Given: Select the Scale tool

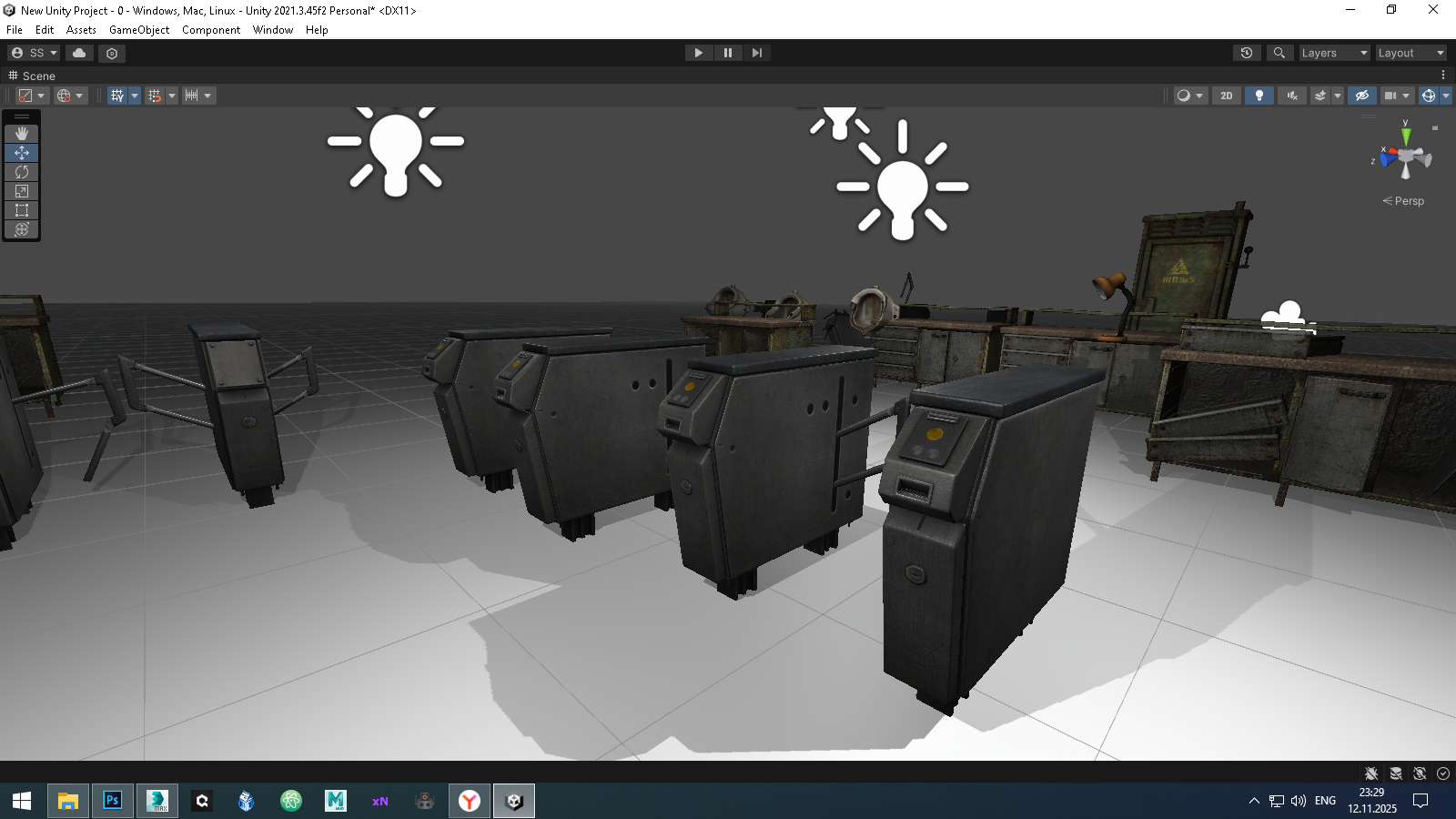Looking at the screenshot, I should [x=22, y=191].
